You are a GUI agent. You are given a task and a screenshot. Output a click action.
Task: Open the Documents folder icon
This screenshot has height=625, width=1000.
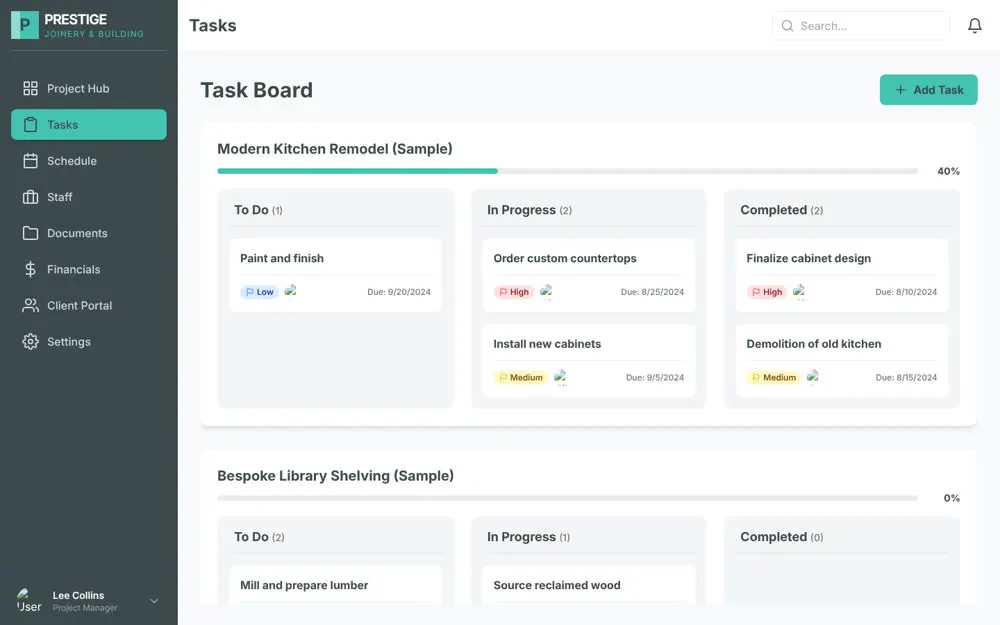point(30,233)
